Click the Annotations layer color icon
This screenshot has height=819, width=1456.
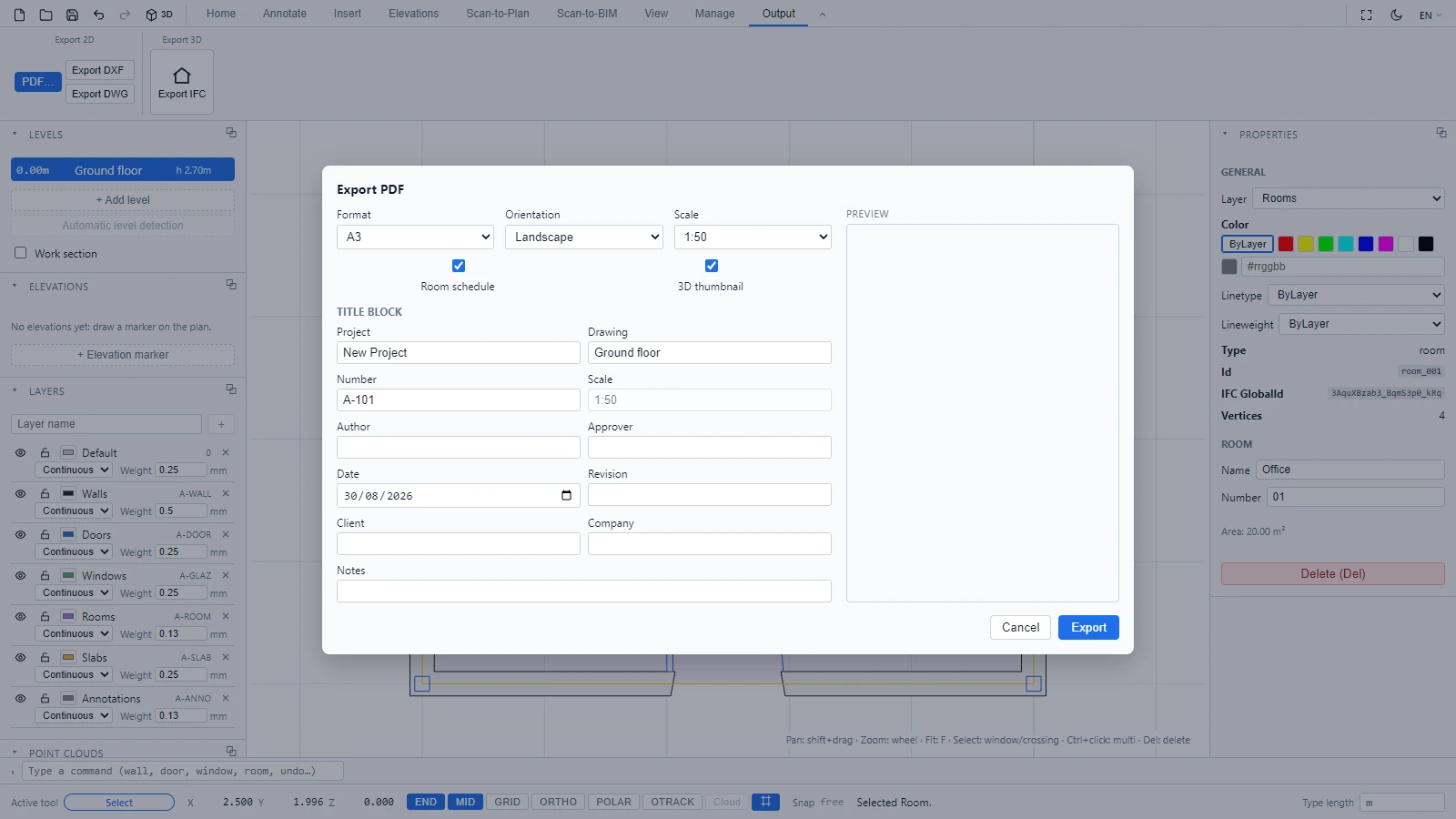click(68, 698)
